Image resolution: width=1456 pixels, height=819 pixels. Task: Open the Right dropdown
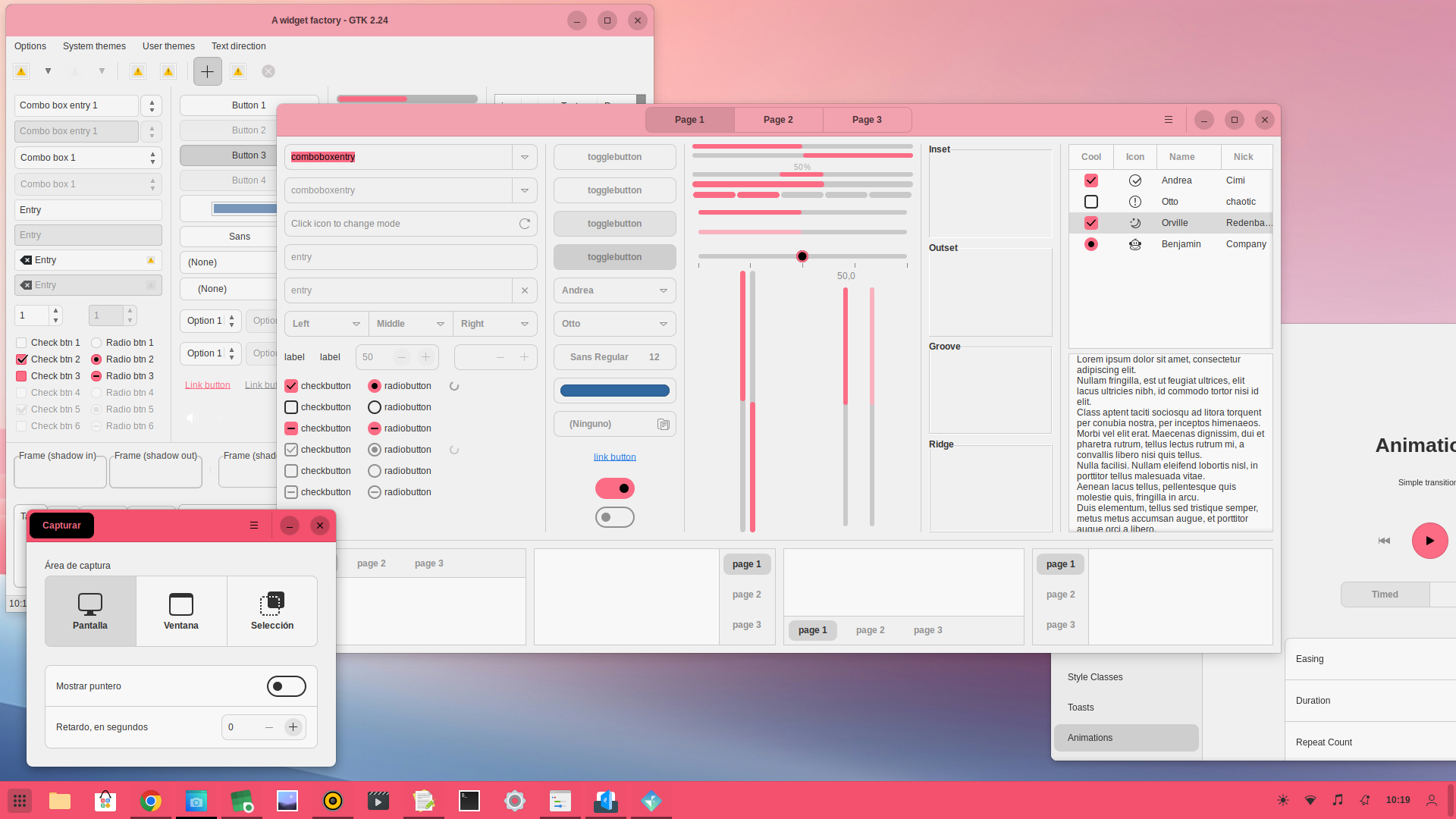click(x=495, y=324)
